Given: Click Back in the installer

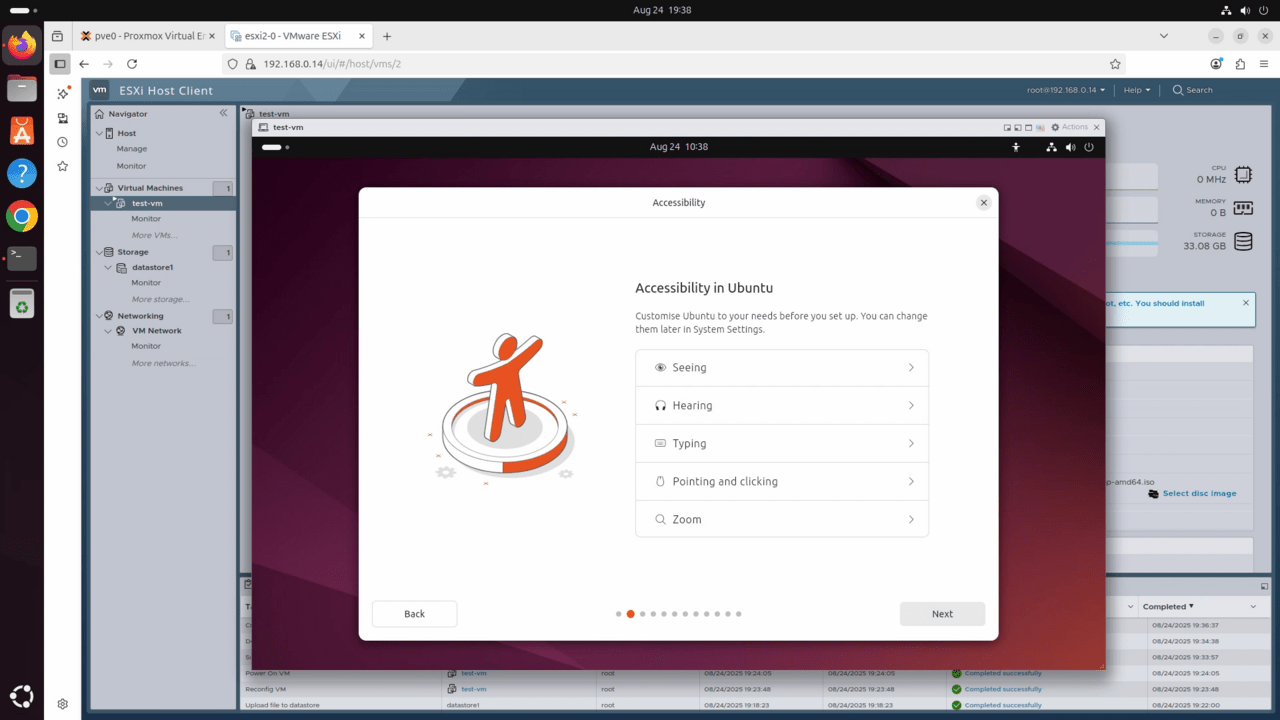Looking at the screenshot, I should coord(414,614).
